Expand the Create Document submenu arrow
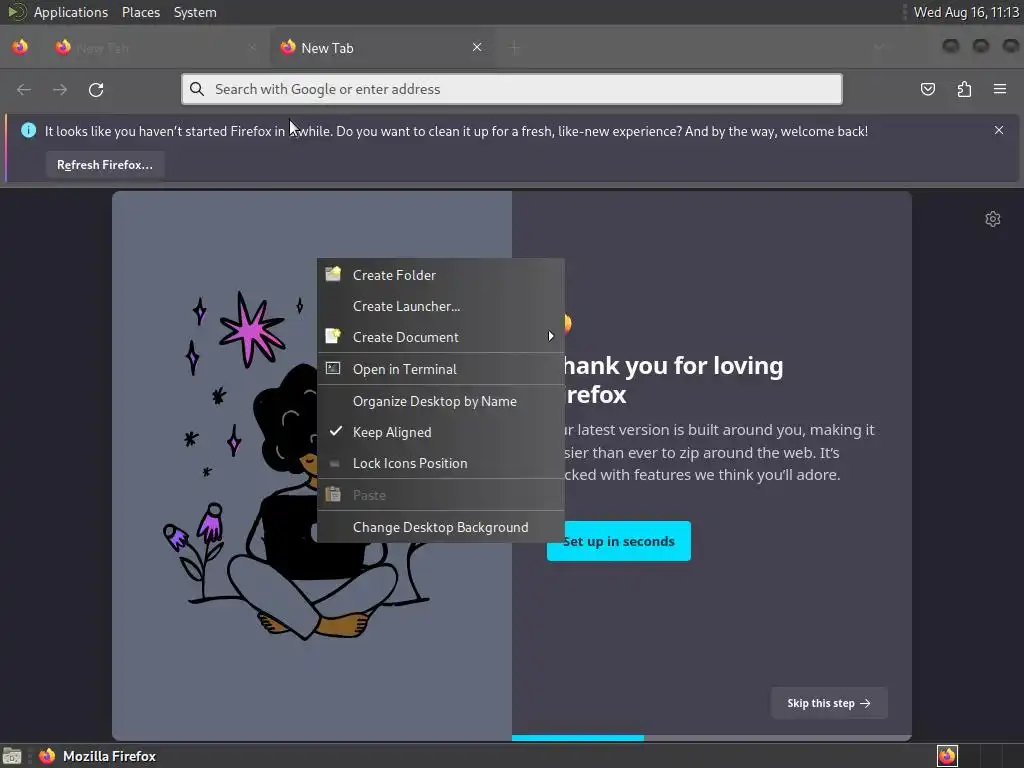 (551, 336)
